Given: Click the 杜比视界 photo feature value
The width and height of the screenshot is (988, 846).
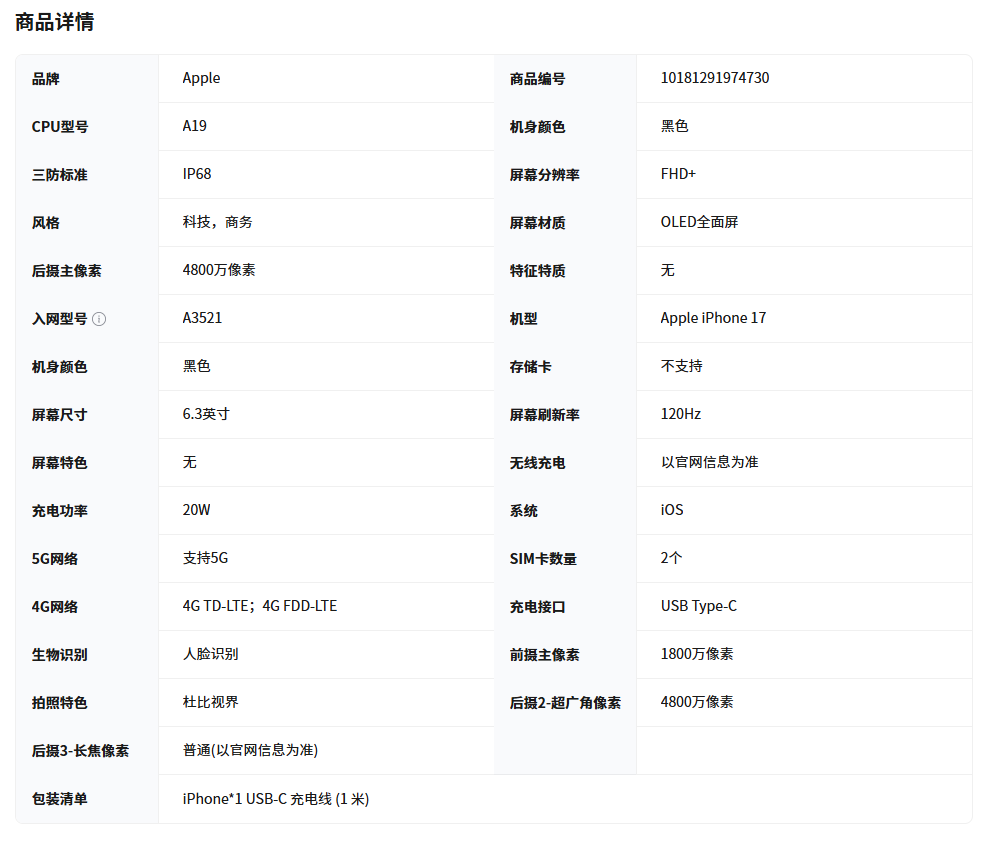Looking at the screenshot, I should (210, 702).
